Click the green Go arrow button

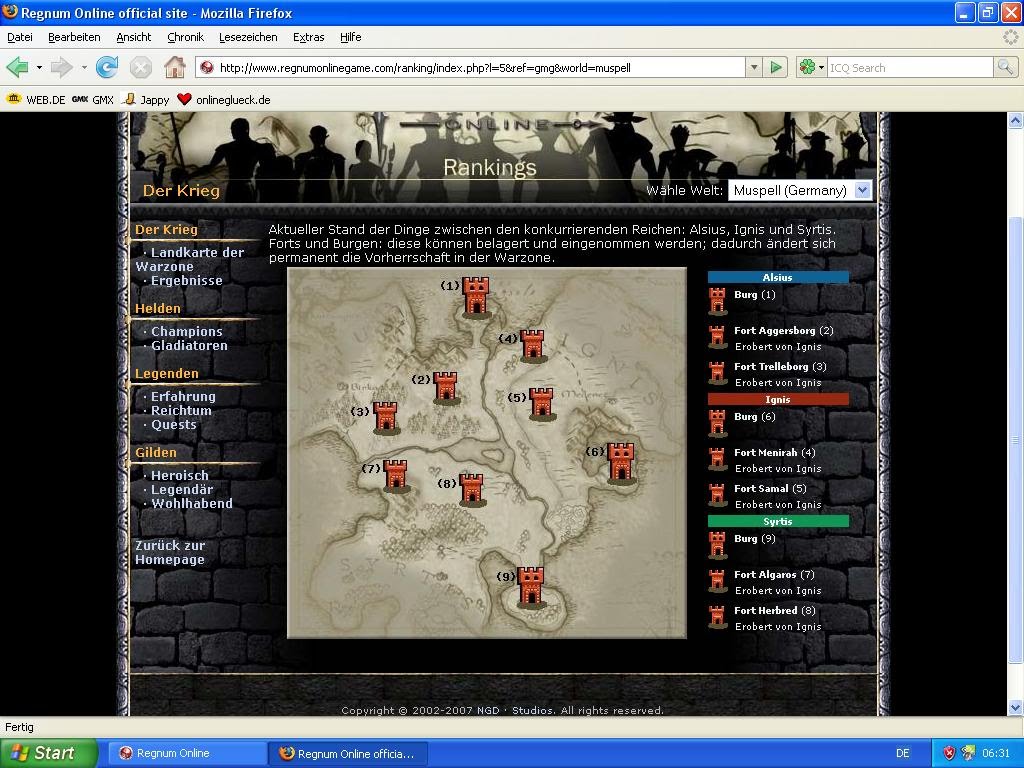(x=776, y=67)
